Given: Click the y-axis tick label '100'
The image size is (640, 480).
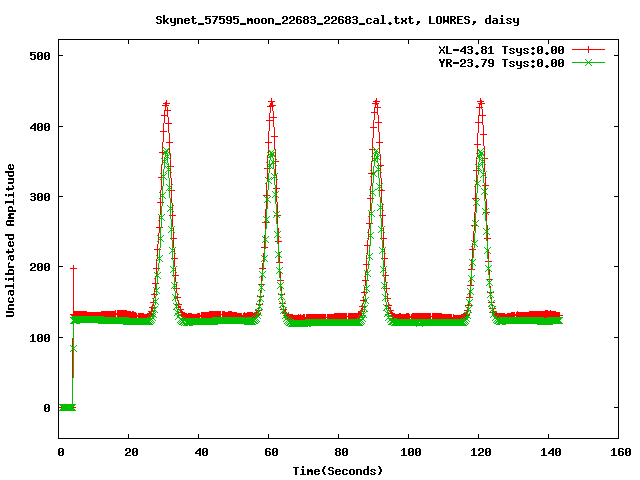Looking at the screenshot, I should (40, 338).
